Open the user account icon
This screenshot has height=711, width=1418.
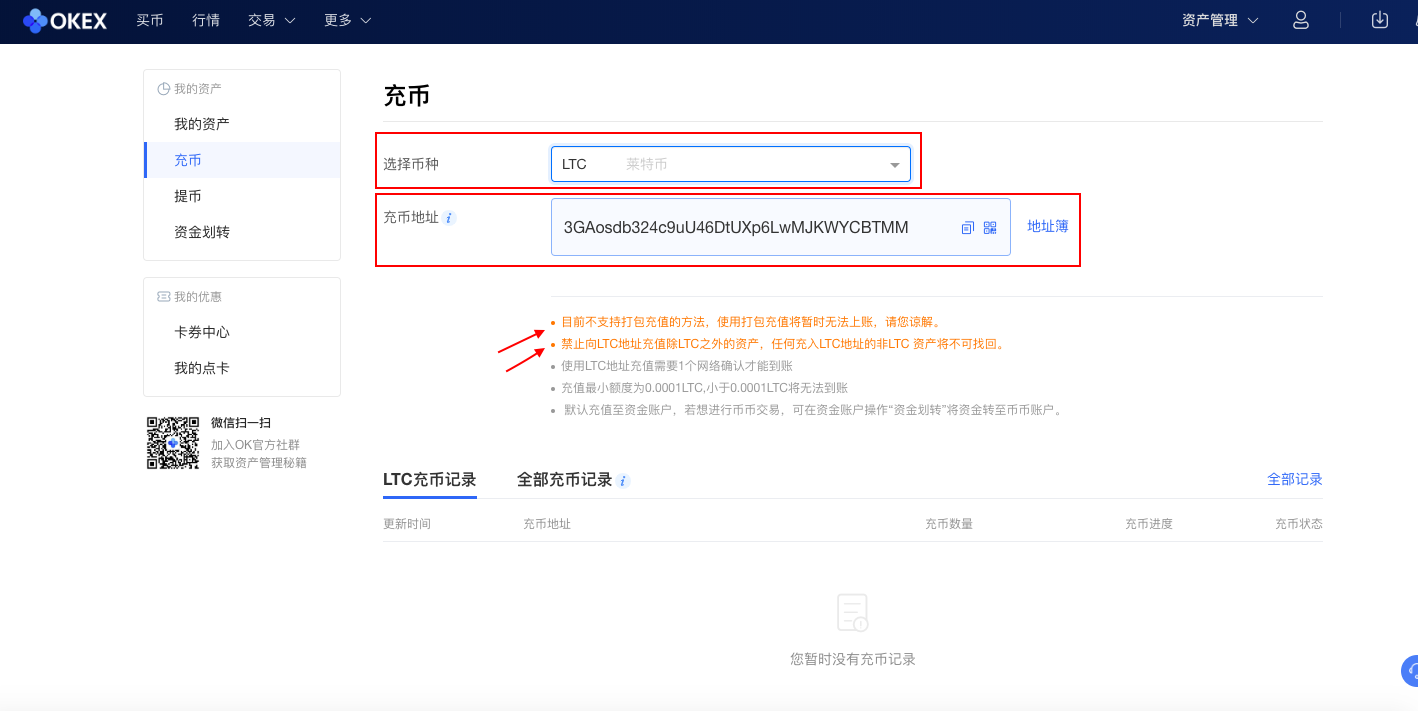tap(1301, 20)
